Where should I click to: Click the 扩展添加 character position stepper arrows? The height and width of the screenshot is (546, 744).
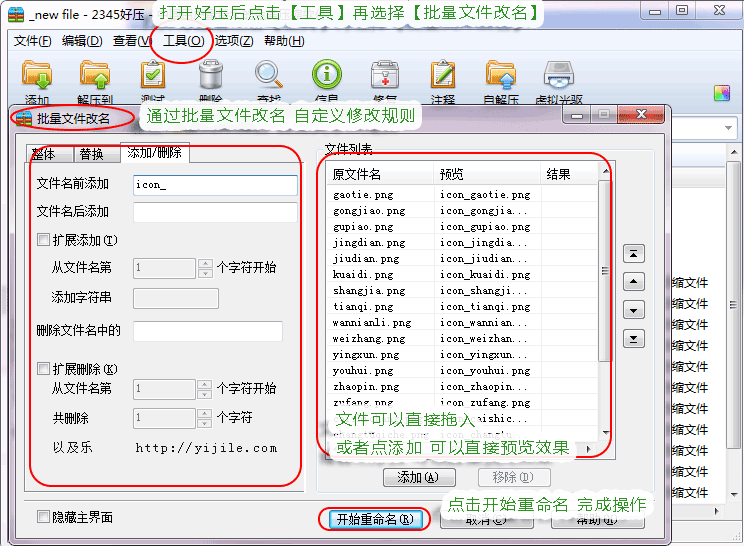(205, 268)
